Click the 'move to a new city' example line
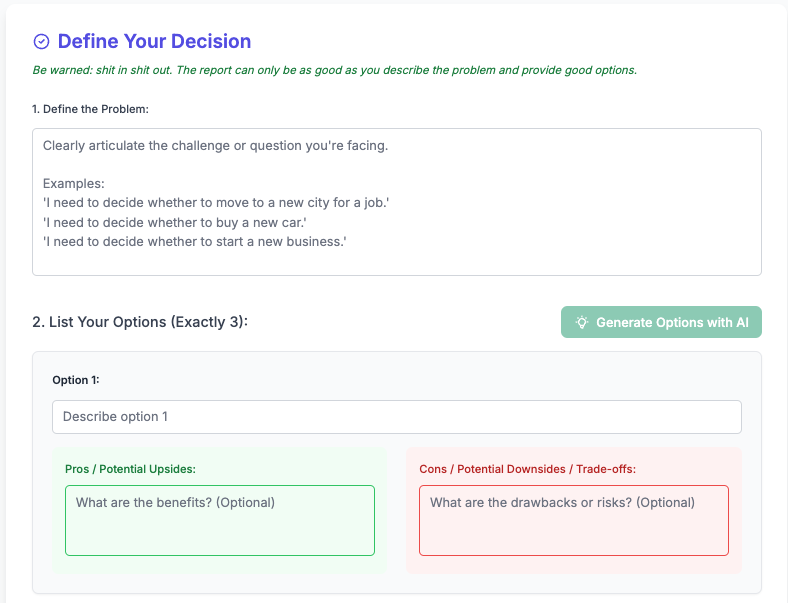Image resolution: width=788 pixels, height=603 pixels. coord(216,203)
